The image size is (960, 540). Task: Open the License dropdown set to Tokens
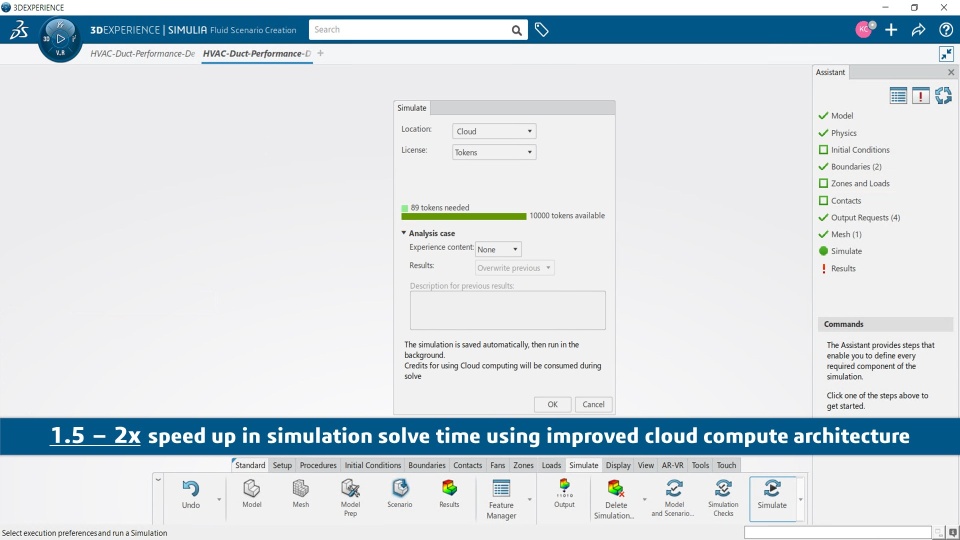[x=494, y=152]
